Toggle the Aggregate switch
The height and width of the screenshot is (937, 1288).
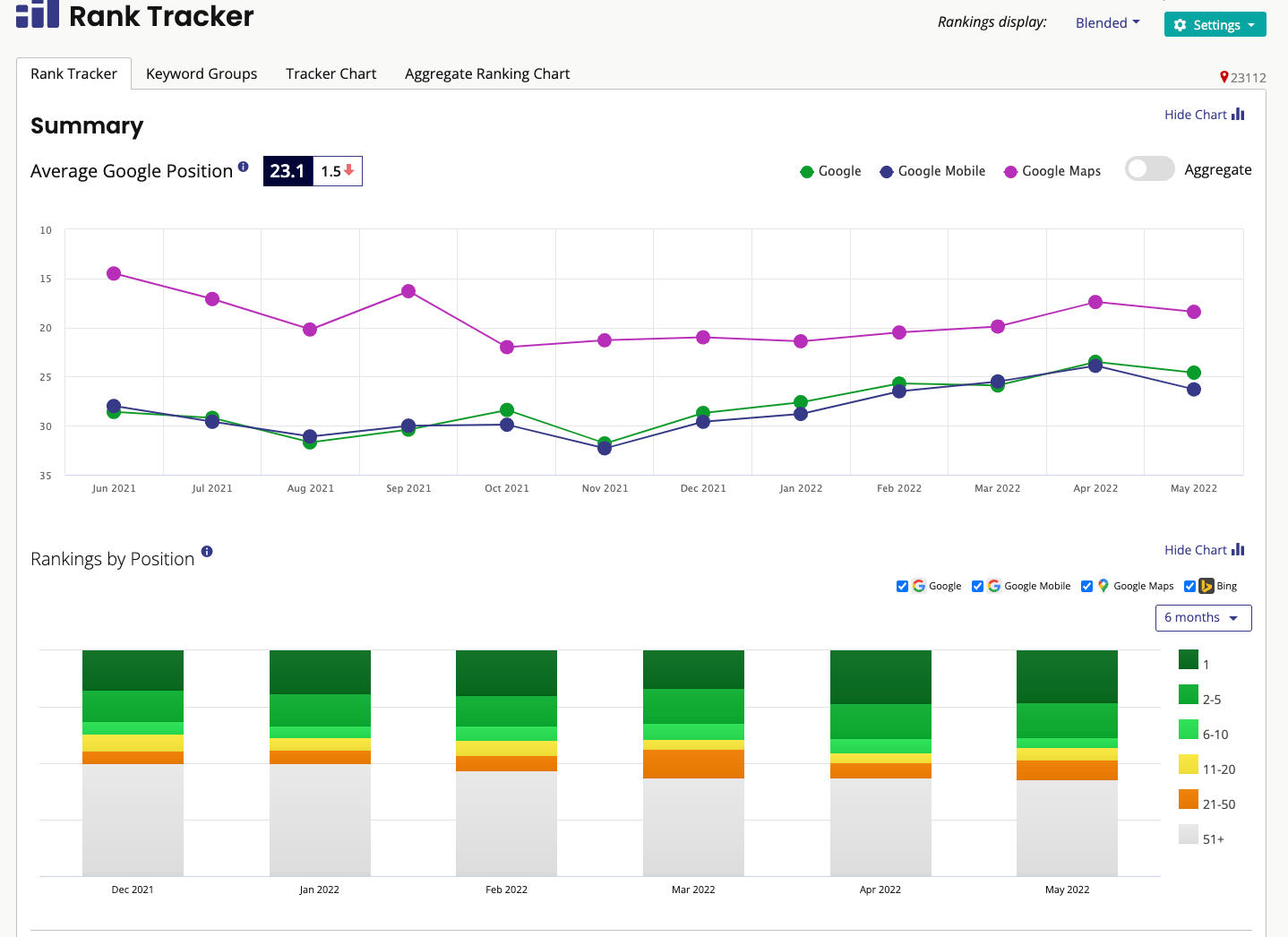(1150, 168)
